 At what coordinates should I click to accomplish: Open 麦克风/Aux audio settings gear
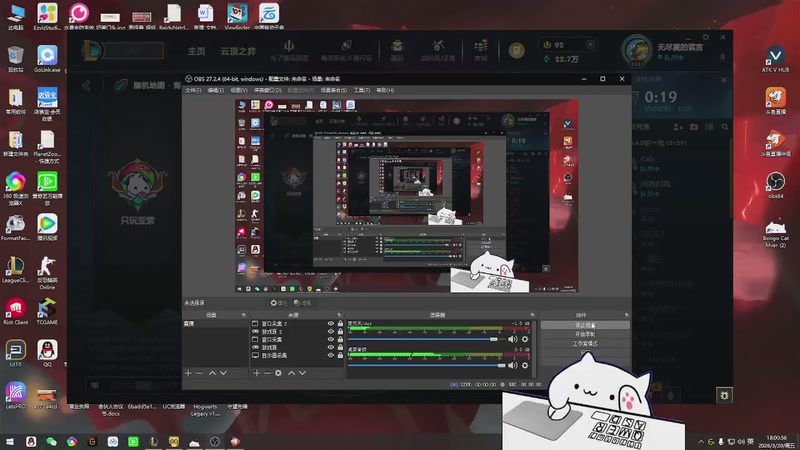click(524, 339)
